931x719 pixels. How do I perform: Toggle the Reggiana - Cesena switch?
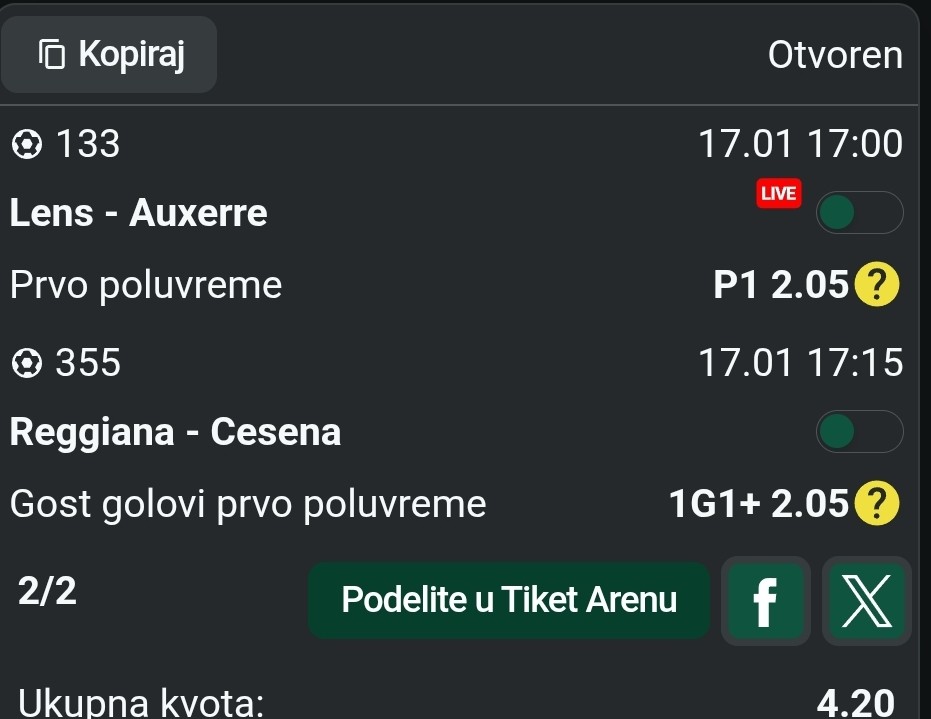859,432
